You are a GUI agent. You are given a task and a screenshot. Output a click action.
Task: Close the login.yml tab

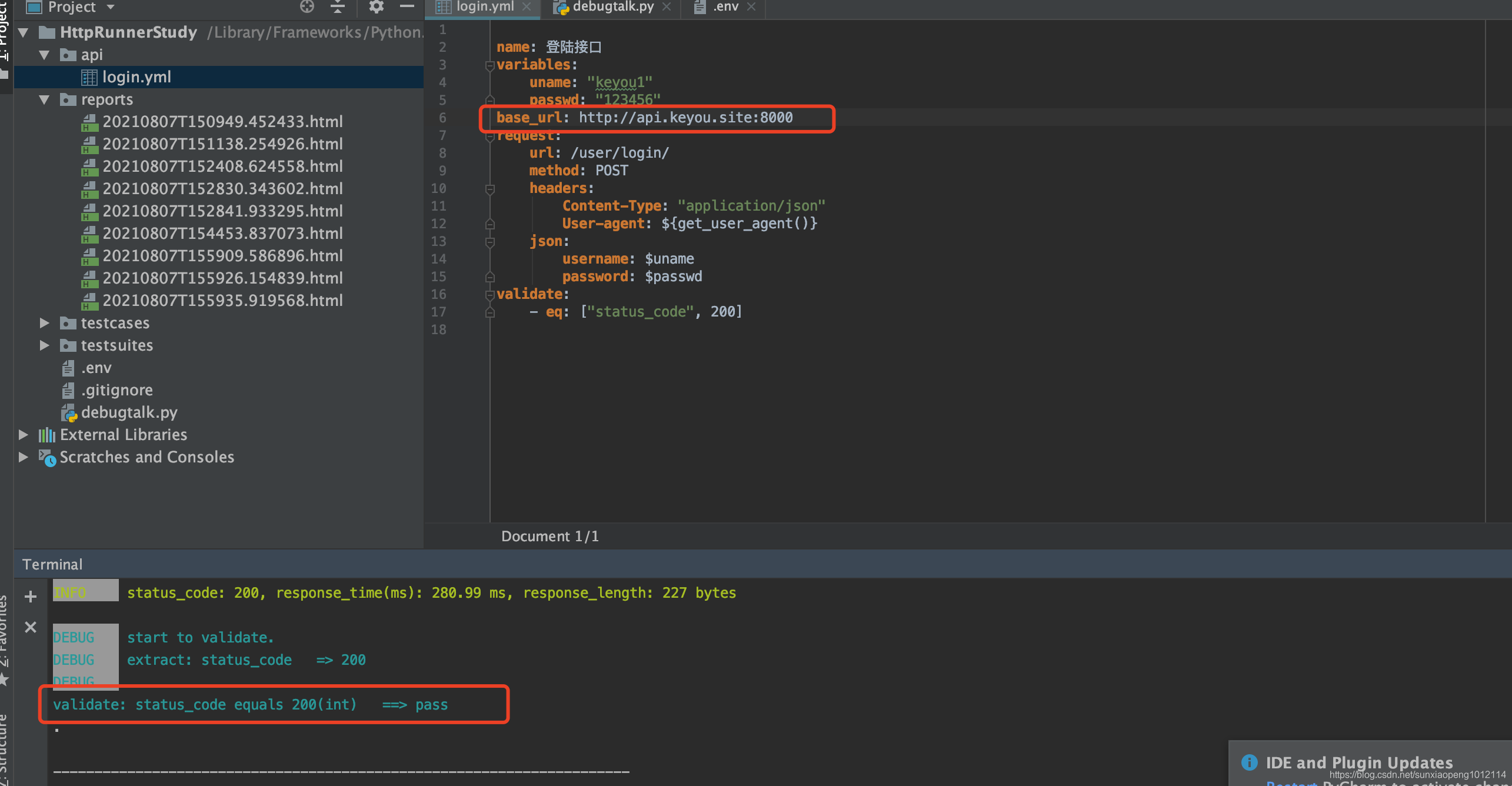tap(527, 7)
